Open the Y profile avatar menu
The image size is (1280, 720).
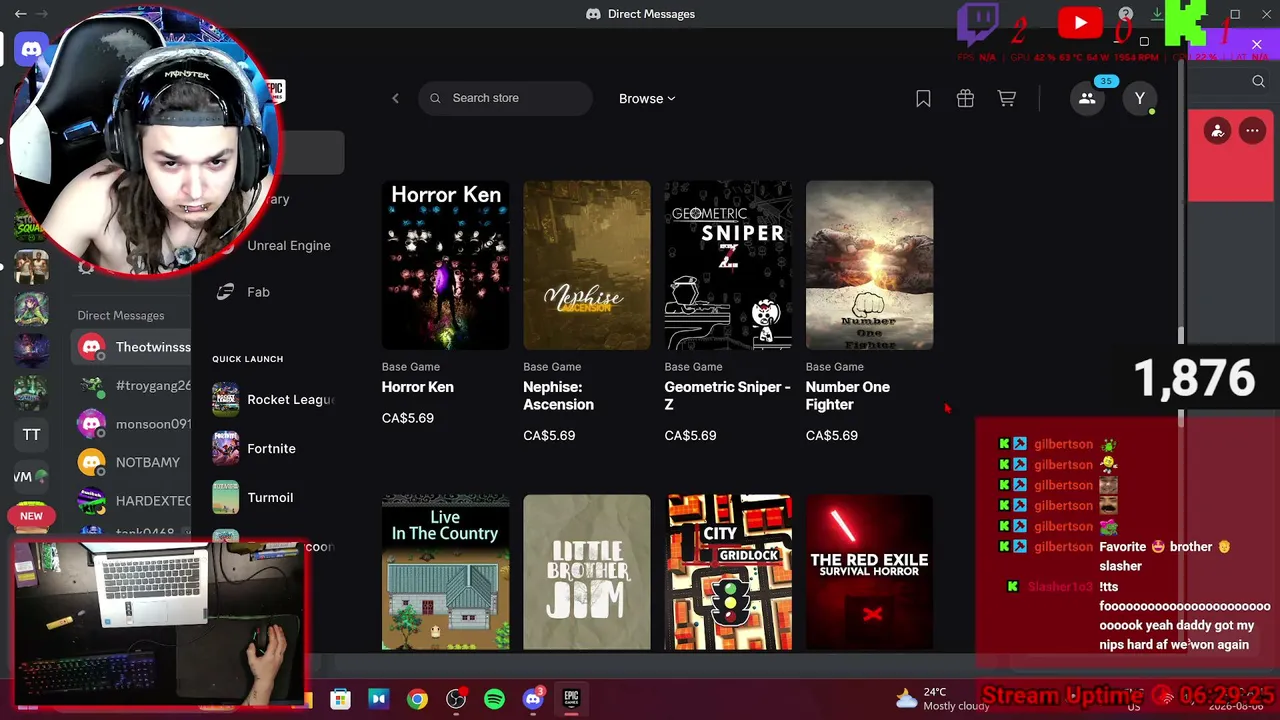pyautogui.click(x=1139, y=98)
